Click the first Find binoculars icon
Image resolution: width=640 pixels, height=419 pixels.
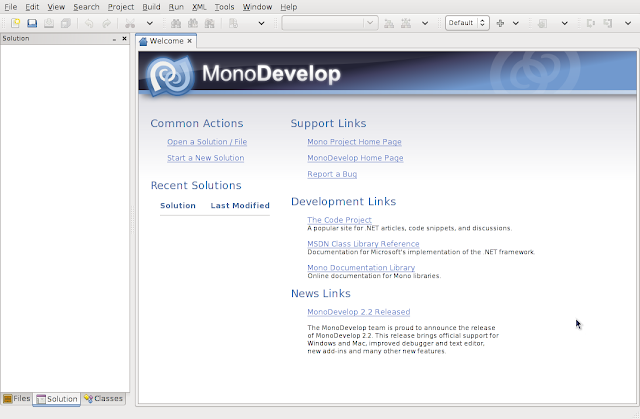176,23
